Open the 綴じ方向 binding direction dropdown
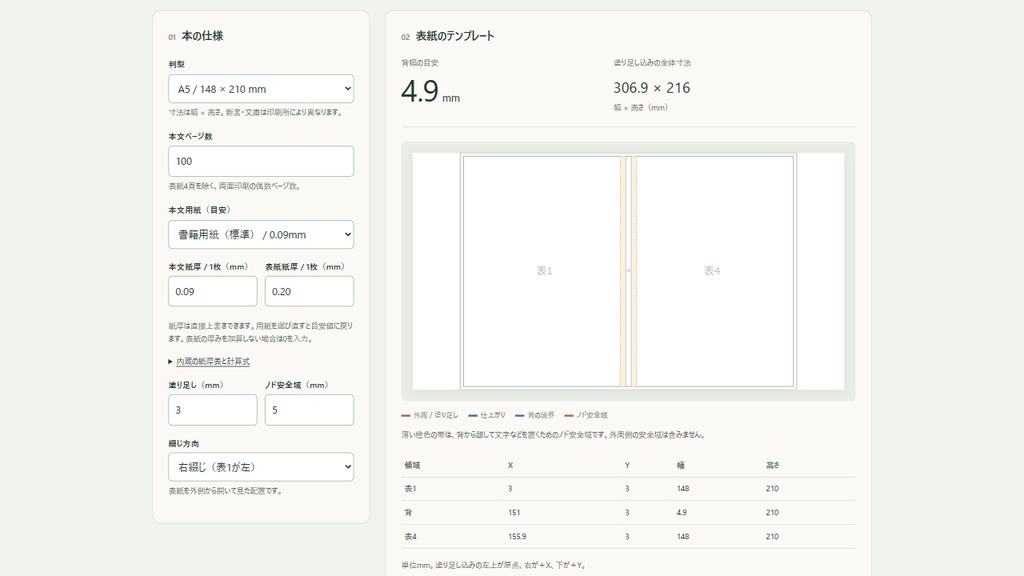The image size is (1024, 576). coord(261,467)
